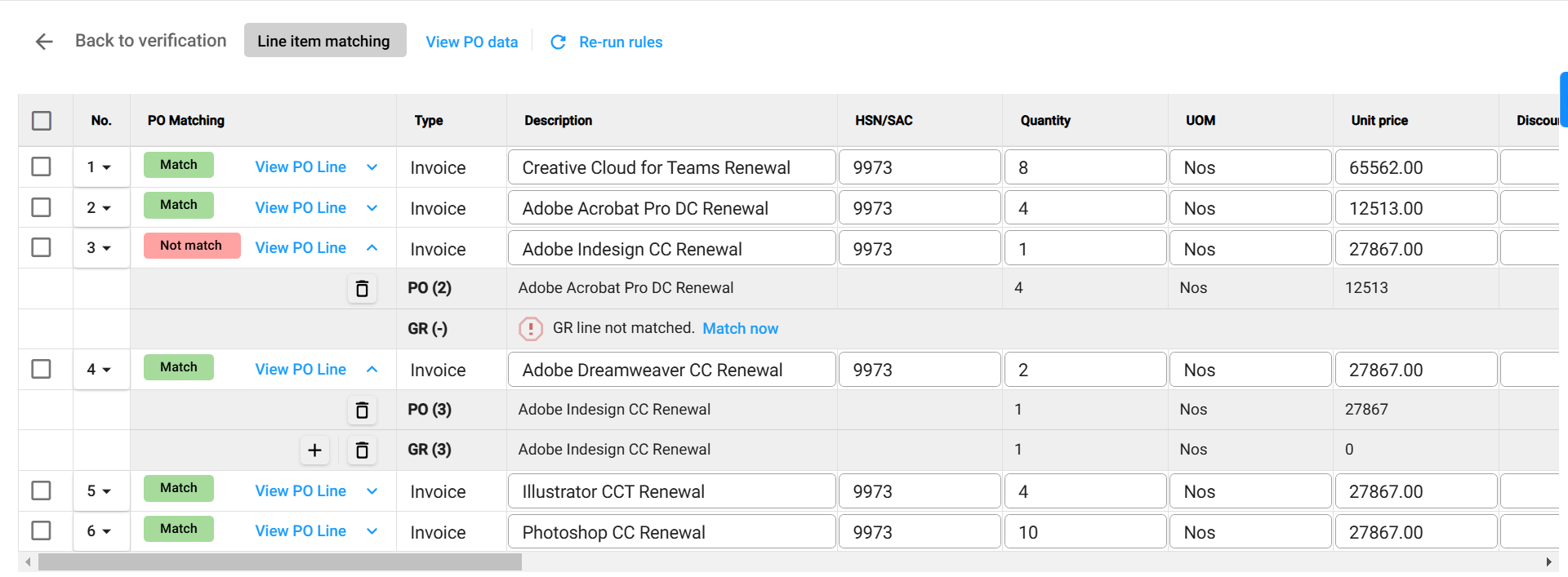Image resolution: width=1568 pixels, height=577 pixels.
Task: Expand row 6 PO line details chevron
Action: (372, 531)
